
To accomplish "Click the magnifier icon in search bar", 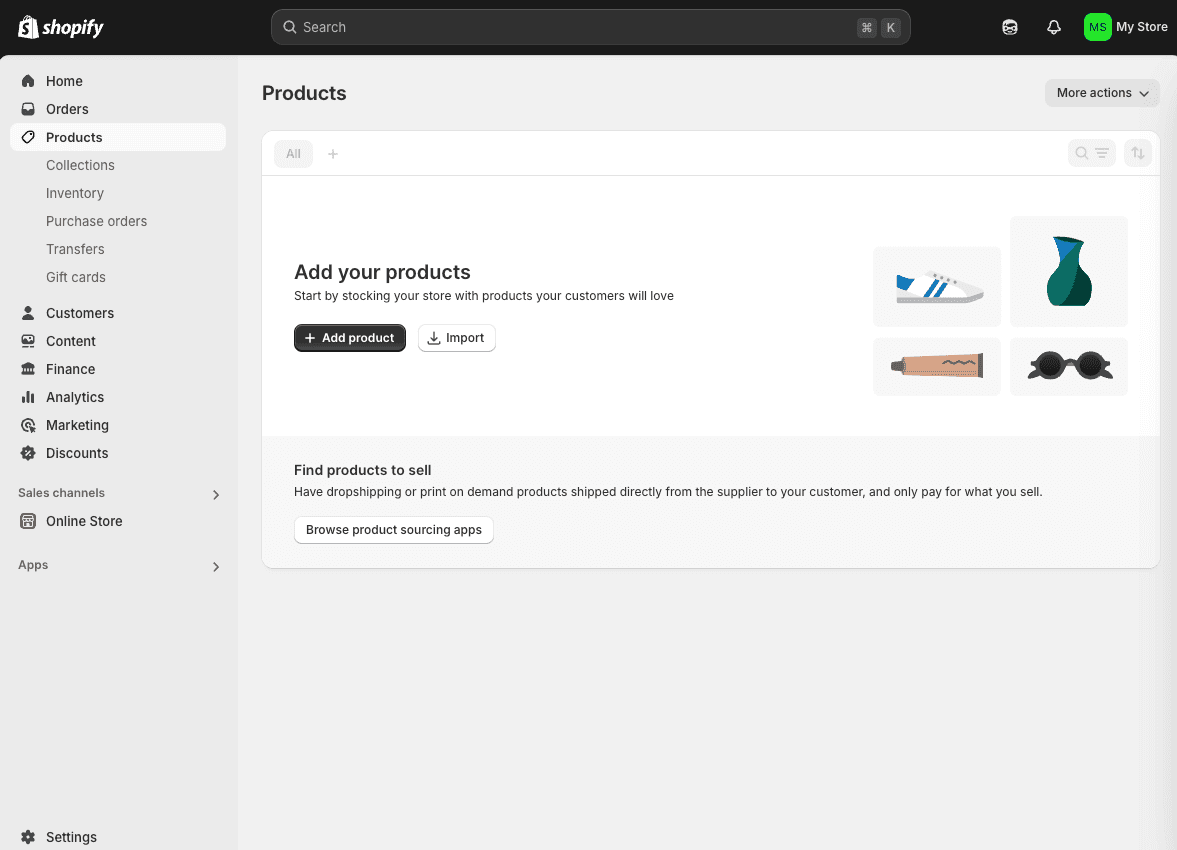I will click(x=290, y=27).
